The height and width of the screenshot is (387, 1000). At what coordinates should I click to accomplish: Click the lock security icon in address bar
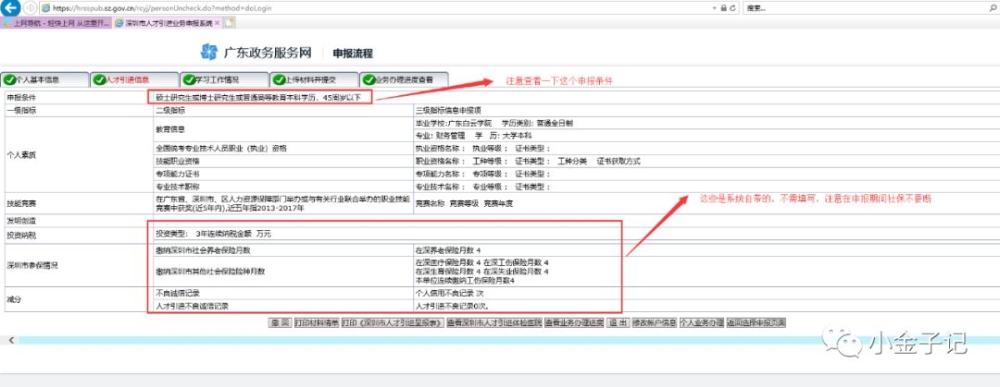[724, 8]
